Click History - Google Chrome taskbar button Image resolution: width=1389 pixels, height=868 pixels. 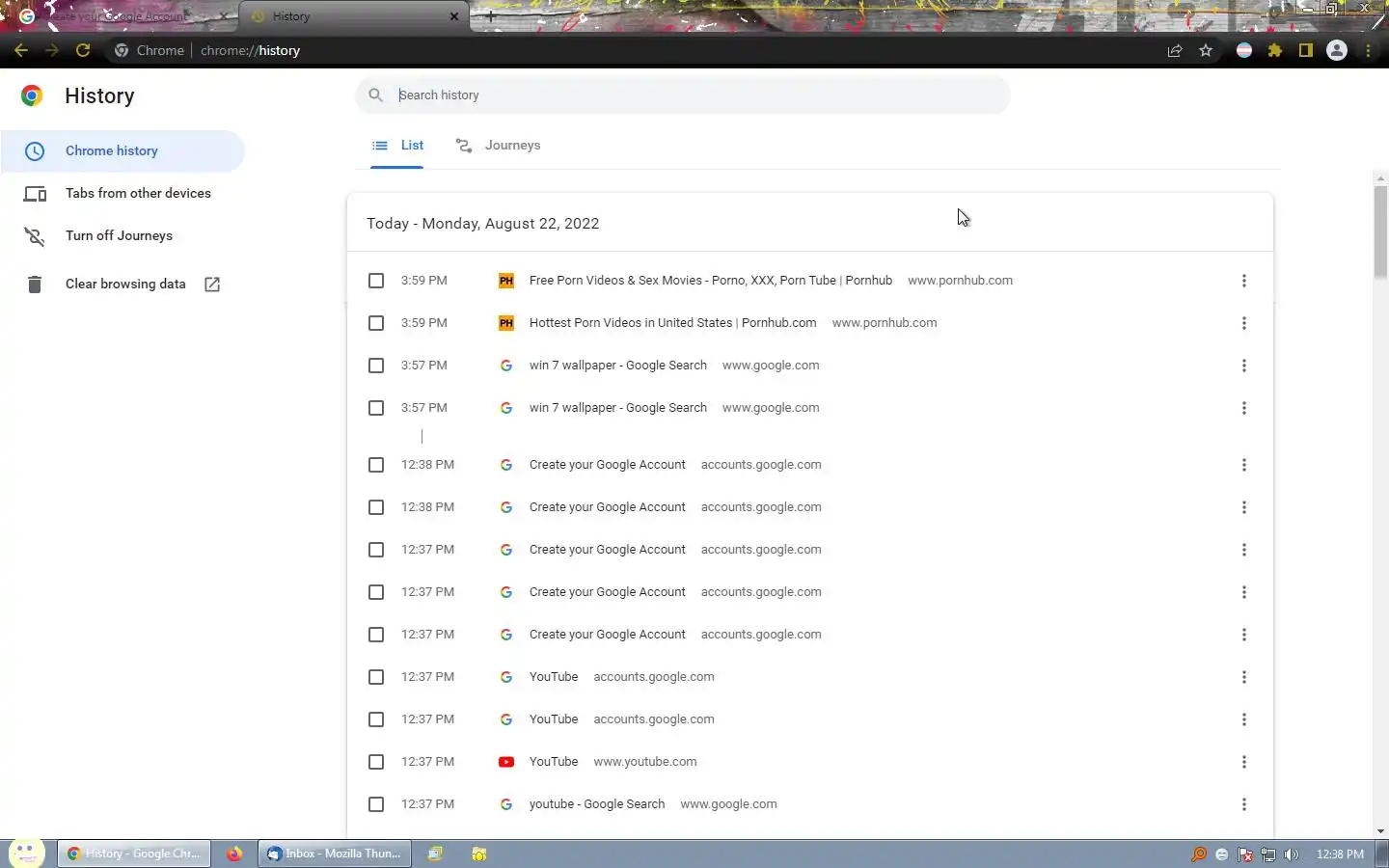[134, 854]
